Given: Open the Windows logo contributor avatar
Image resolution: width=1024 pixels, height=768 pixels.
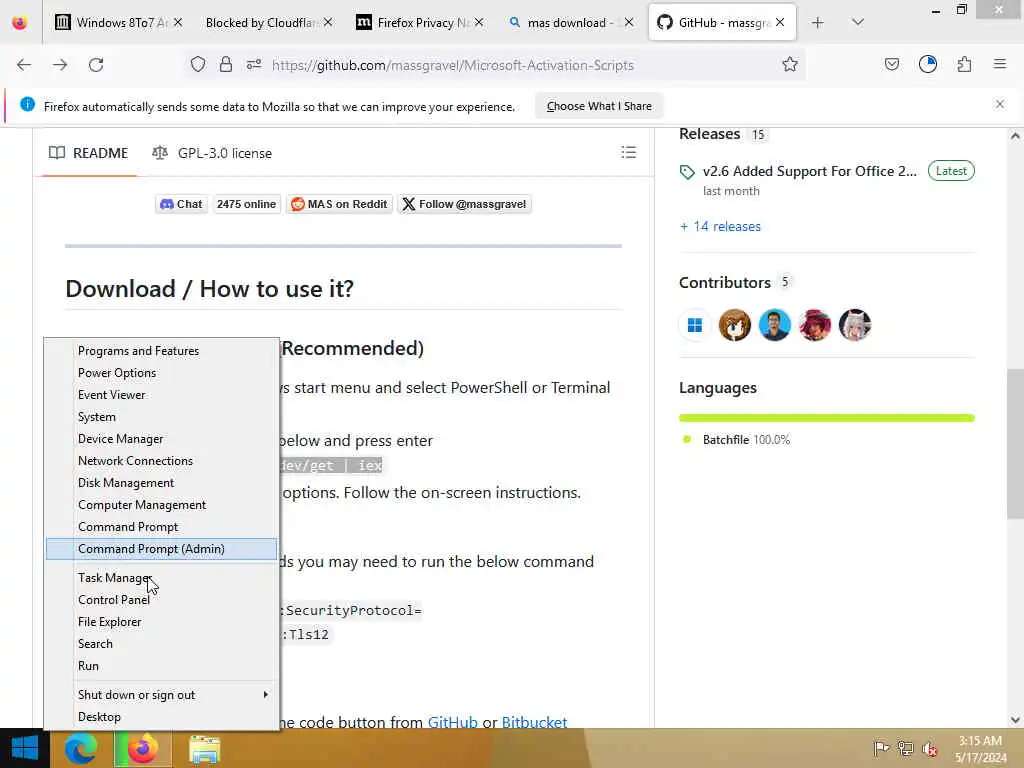Looking at the screenshot, I should pos(695,325).
